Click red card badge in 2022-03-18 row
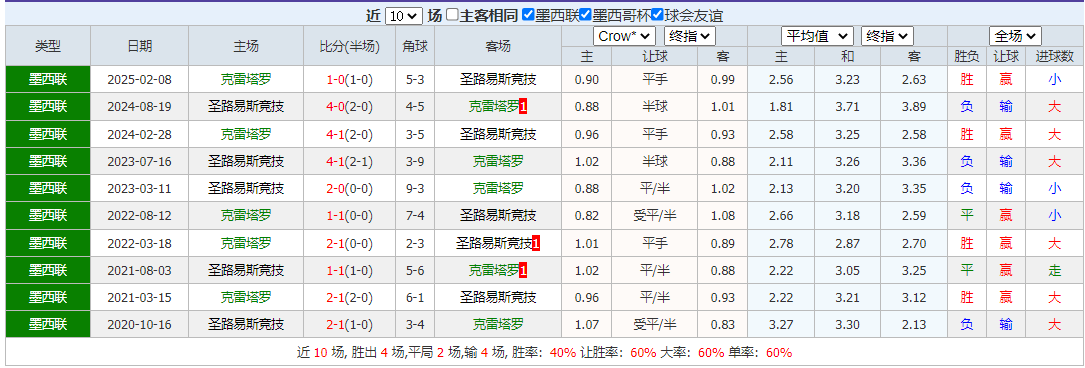 (536, 243)
